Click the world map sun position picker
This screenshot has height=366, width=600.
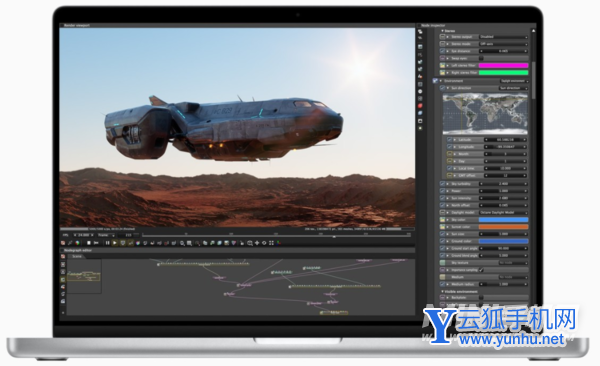[x=485, y=114]
